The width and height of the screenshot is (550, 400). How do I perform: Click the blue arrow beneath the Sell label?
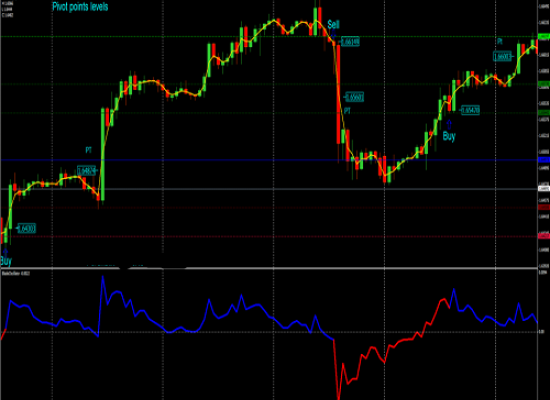(334, 34)
